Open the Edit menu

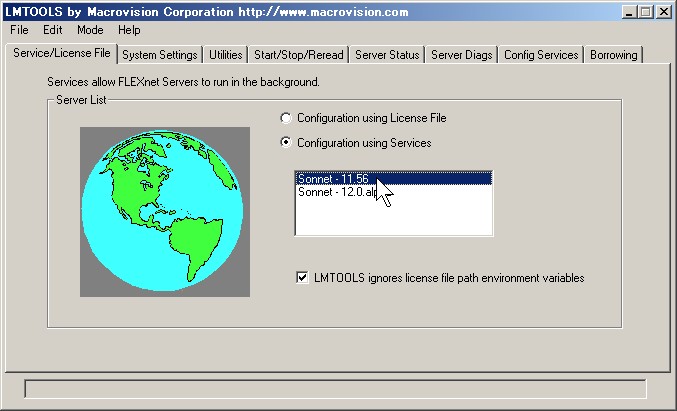click(52, 30)
